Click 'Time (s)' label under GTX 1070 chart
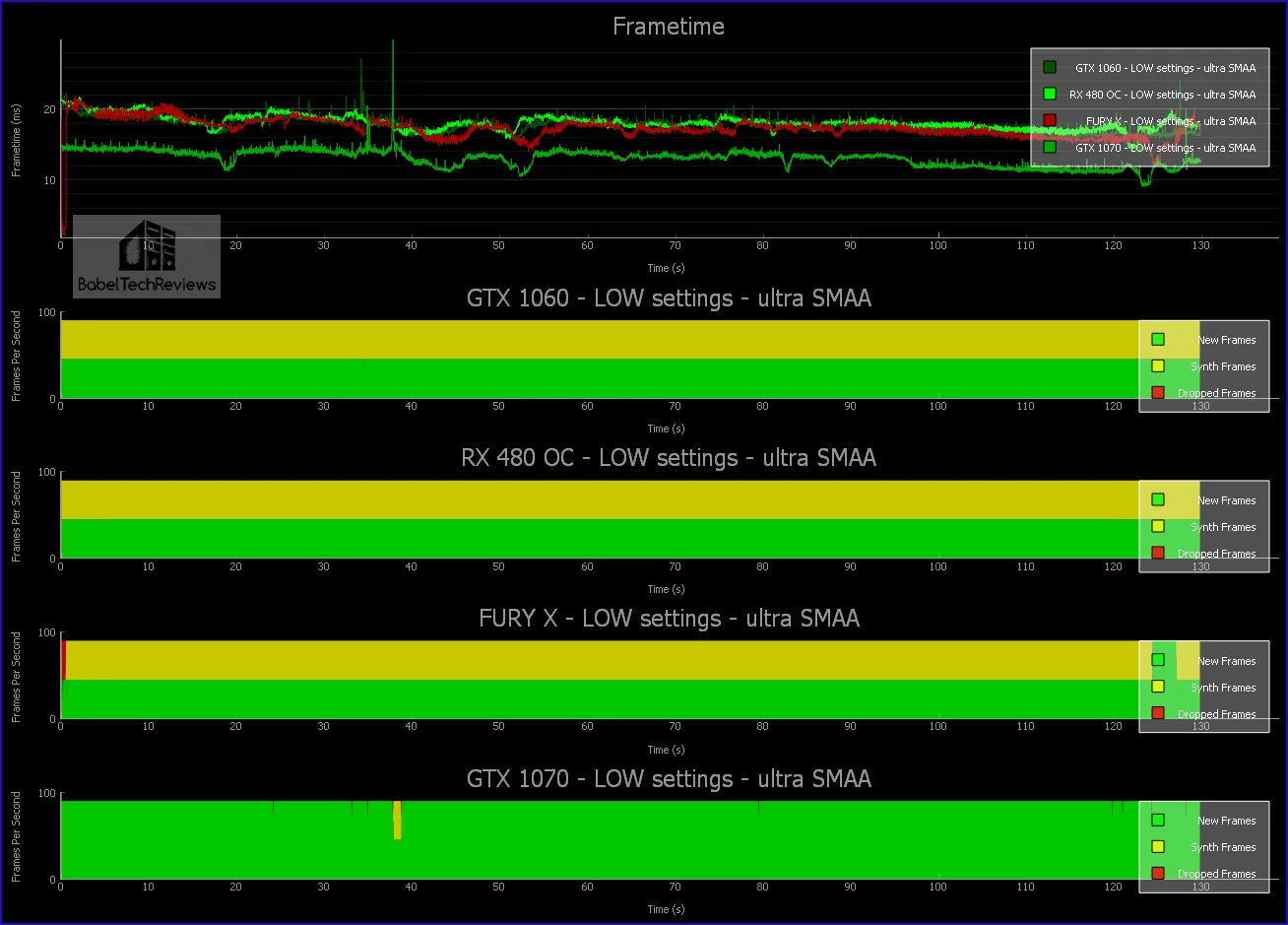The image size is (1288, 925). (666, 909)
